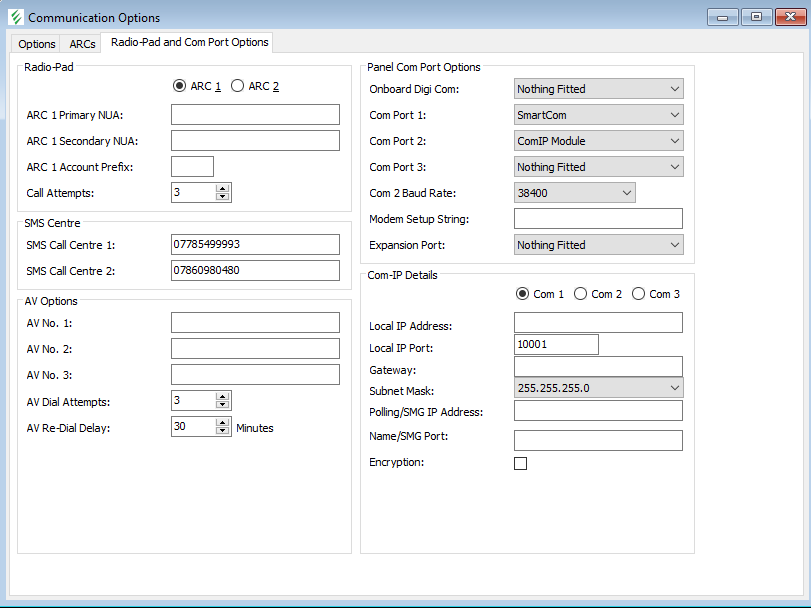Click the Modem Setup String field

coord(598,219)
